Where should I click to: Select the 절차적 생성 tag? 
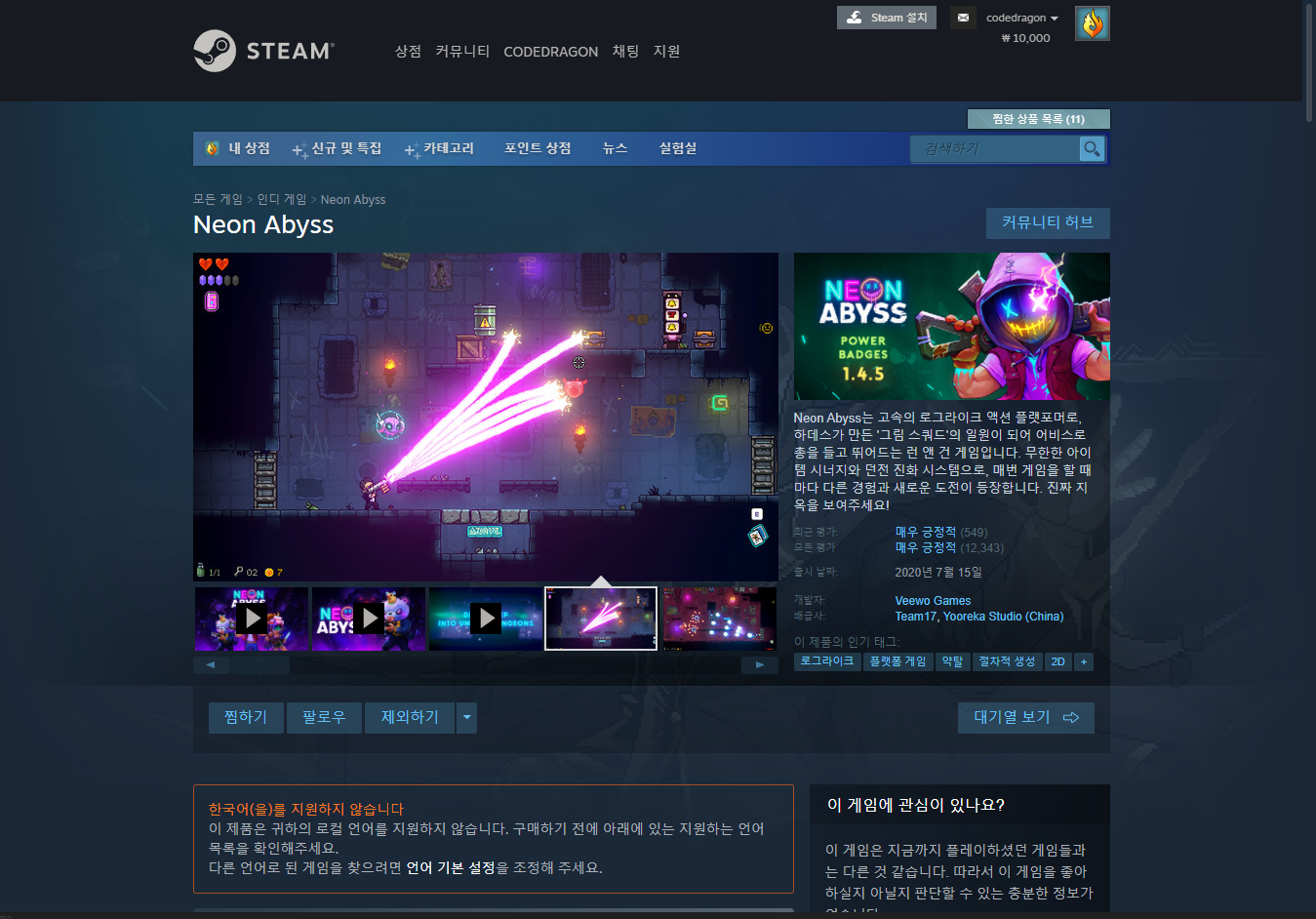coord(1008,661)
